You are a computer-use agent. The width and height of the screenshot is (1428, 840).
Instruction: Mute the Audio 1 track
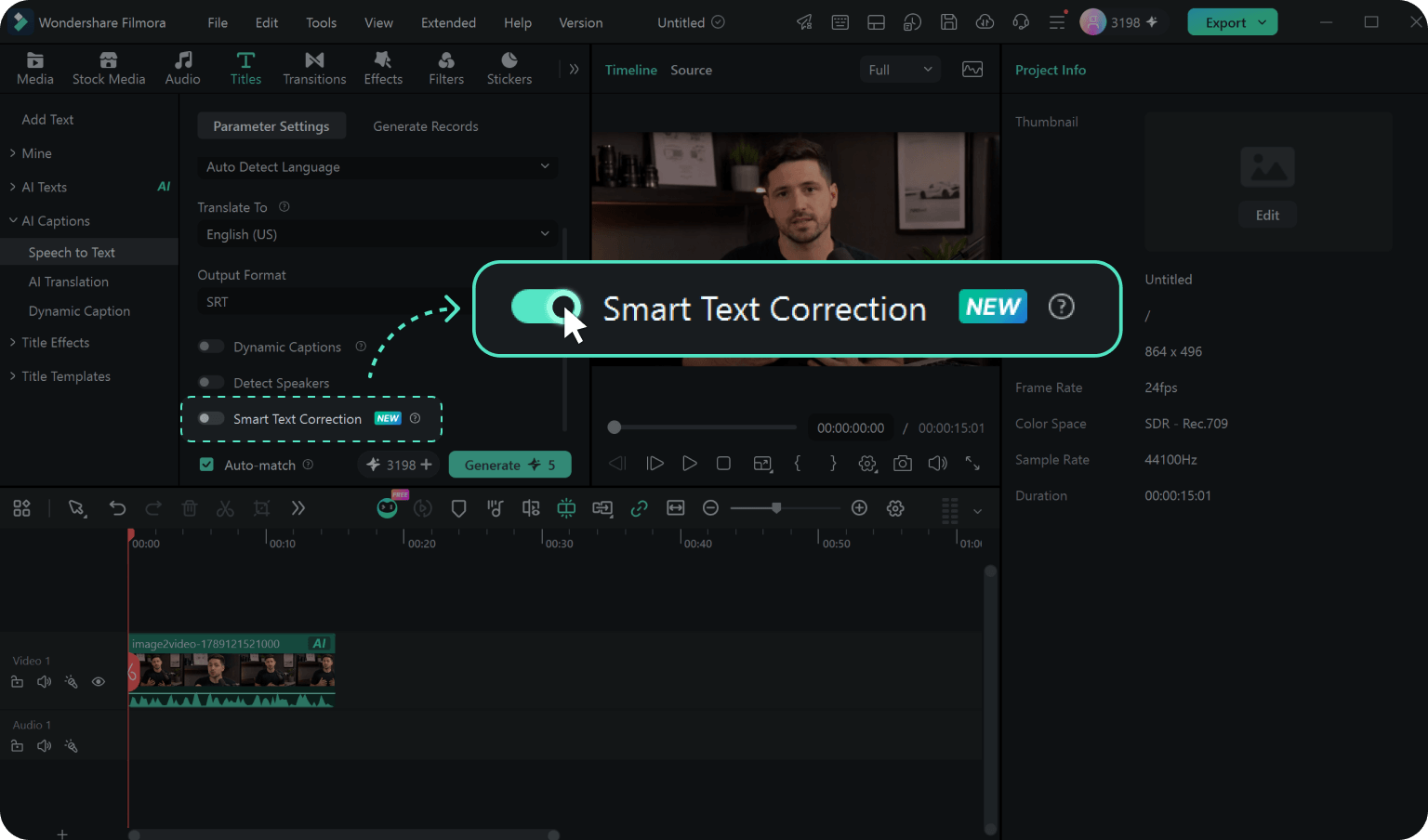[44, 746]
